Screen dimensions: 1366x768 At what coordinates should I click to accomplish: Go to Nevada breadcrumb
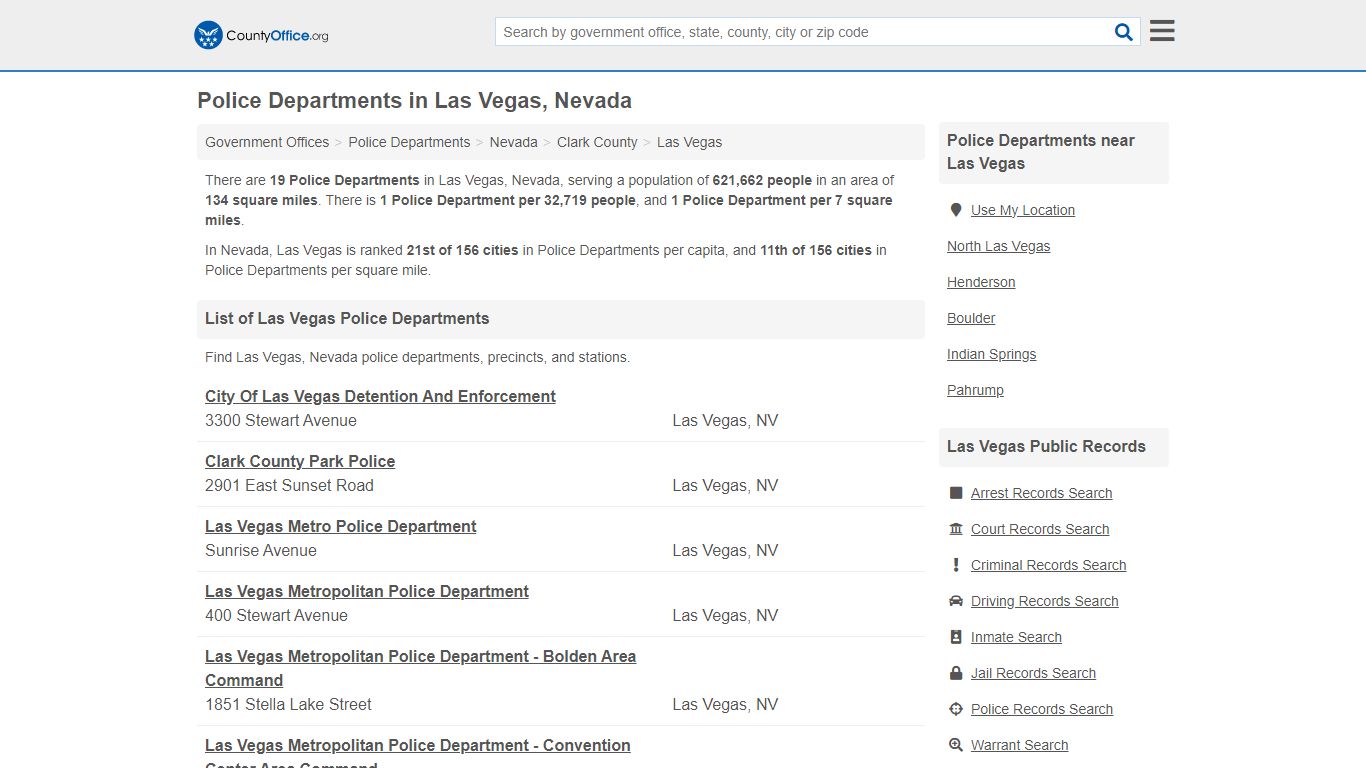point(514,142)
